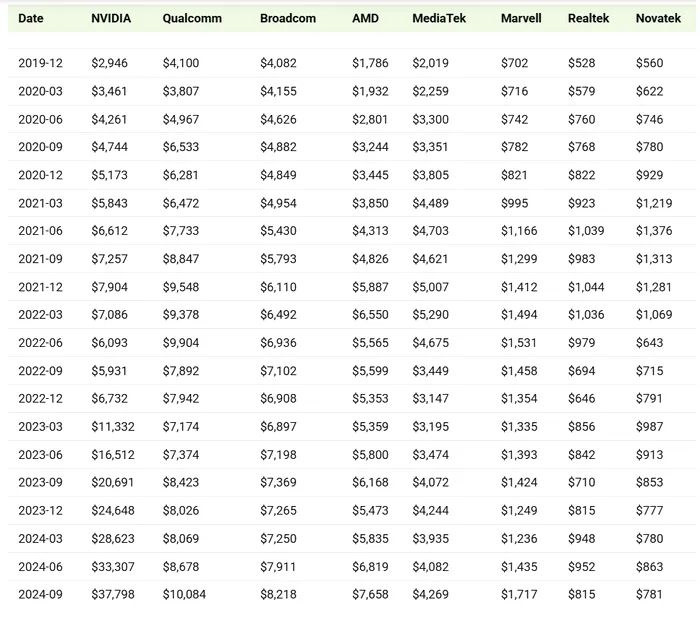700x618 pixels.
Task: Select Broadcom value $8,218
Action: coord(278,594)
